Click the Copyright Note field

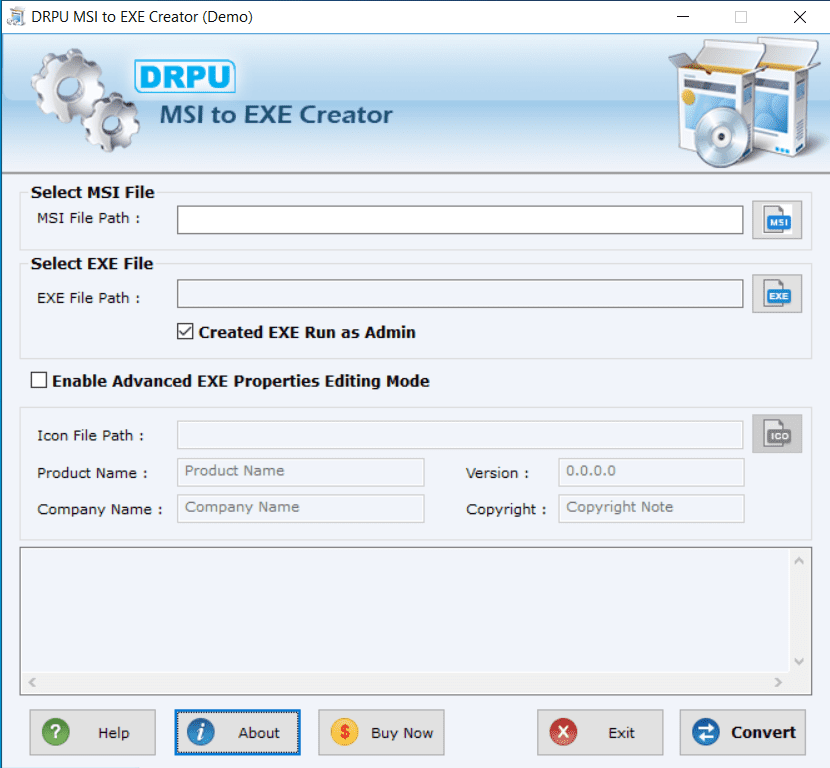click(651, 509)
